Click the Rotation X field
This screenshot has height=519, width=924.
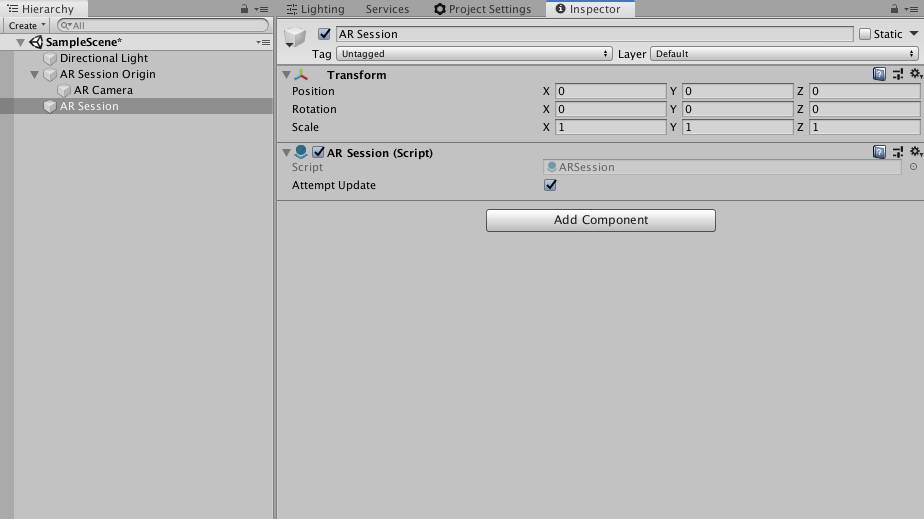[x=610, y=109]
